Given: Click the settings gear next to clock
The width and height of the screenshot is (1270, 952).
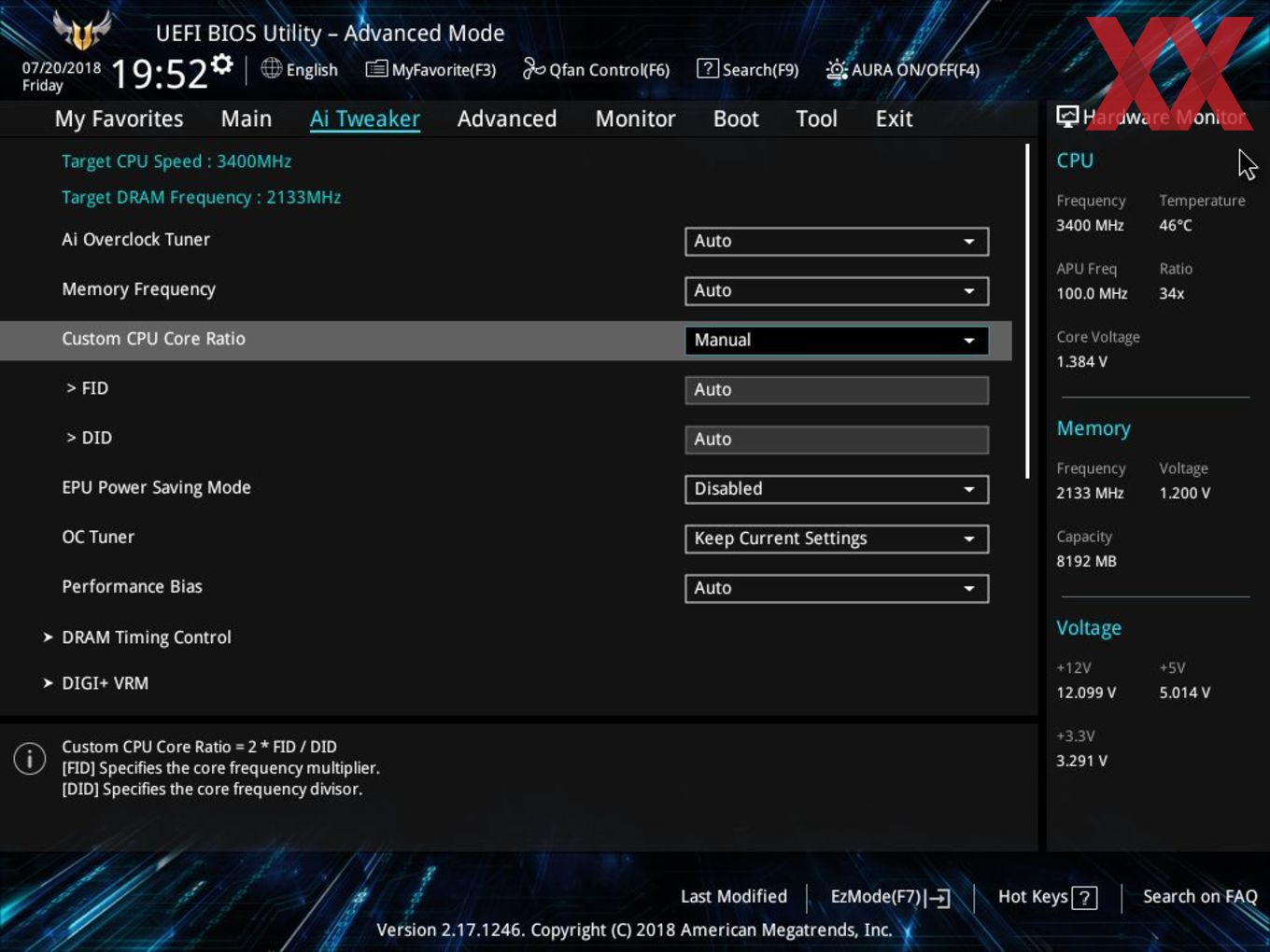Looking at the screenshot, I should tap(222, 64).
